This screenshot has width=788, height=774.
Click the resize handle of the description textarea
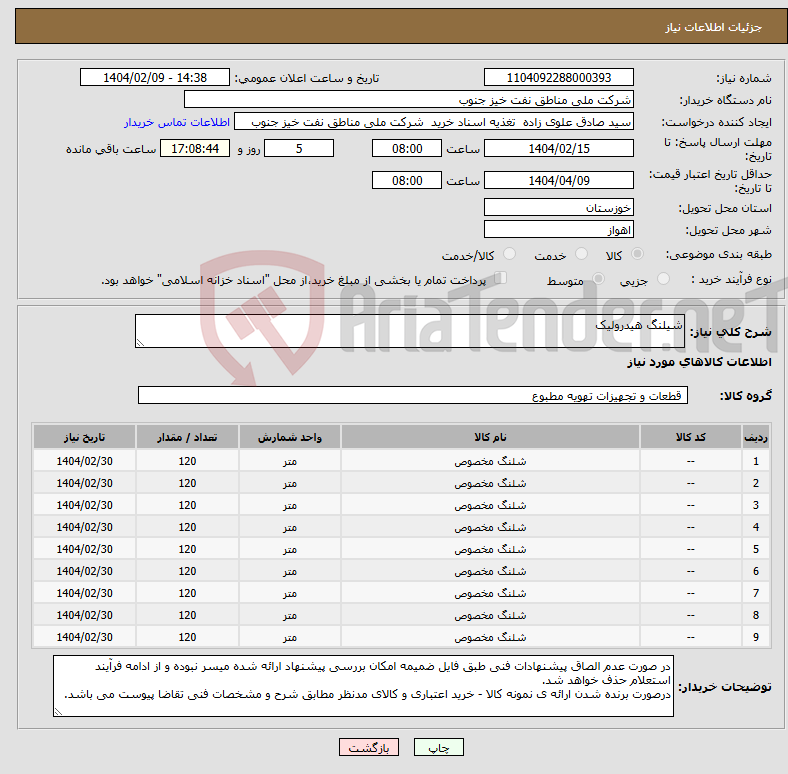[140, 343]
